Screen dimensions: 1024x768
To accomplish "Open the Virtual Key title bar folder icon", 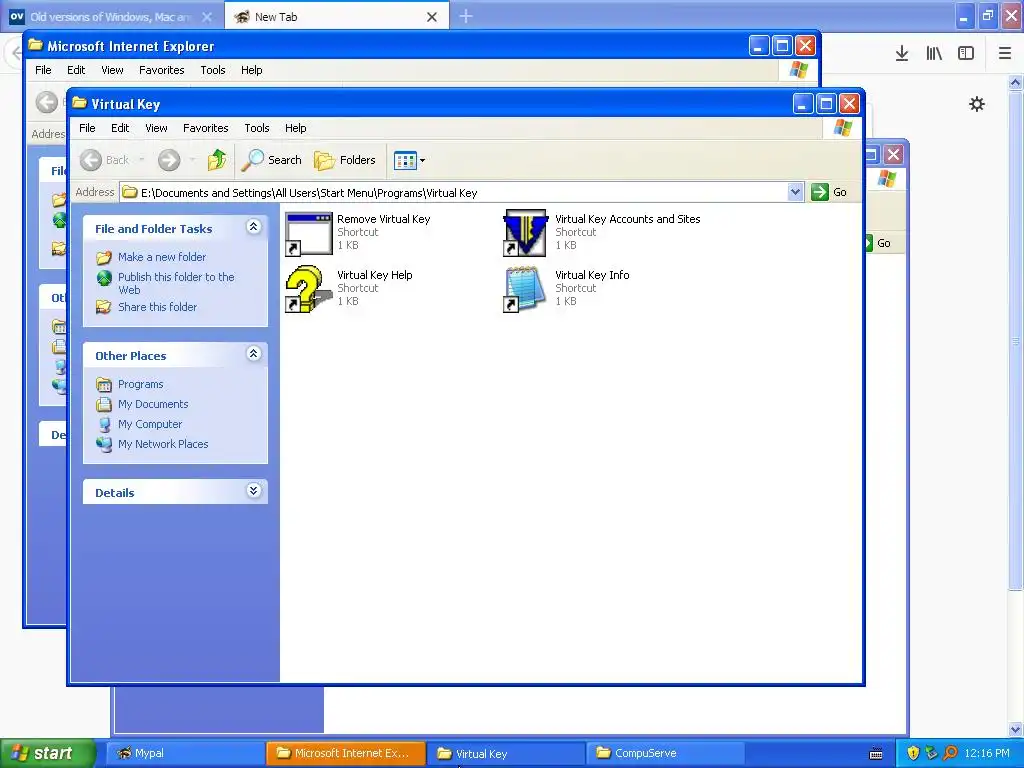I will (79, 103).
